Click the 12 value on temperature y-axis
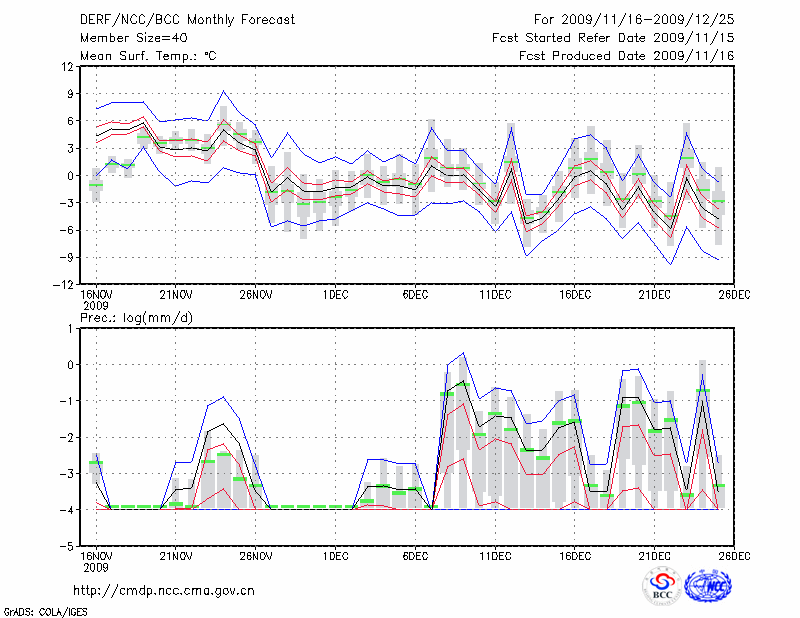 66,67
